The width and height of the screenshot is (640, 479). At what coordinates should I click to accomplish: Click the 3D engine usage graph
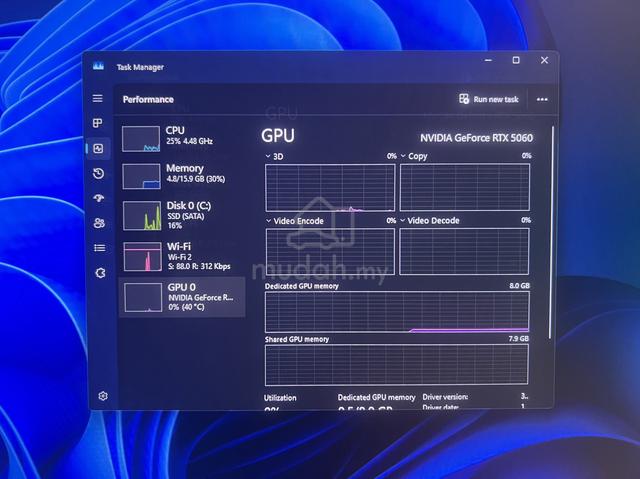pyautogui.click(x=330, y=188)
